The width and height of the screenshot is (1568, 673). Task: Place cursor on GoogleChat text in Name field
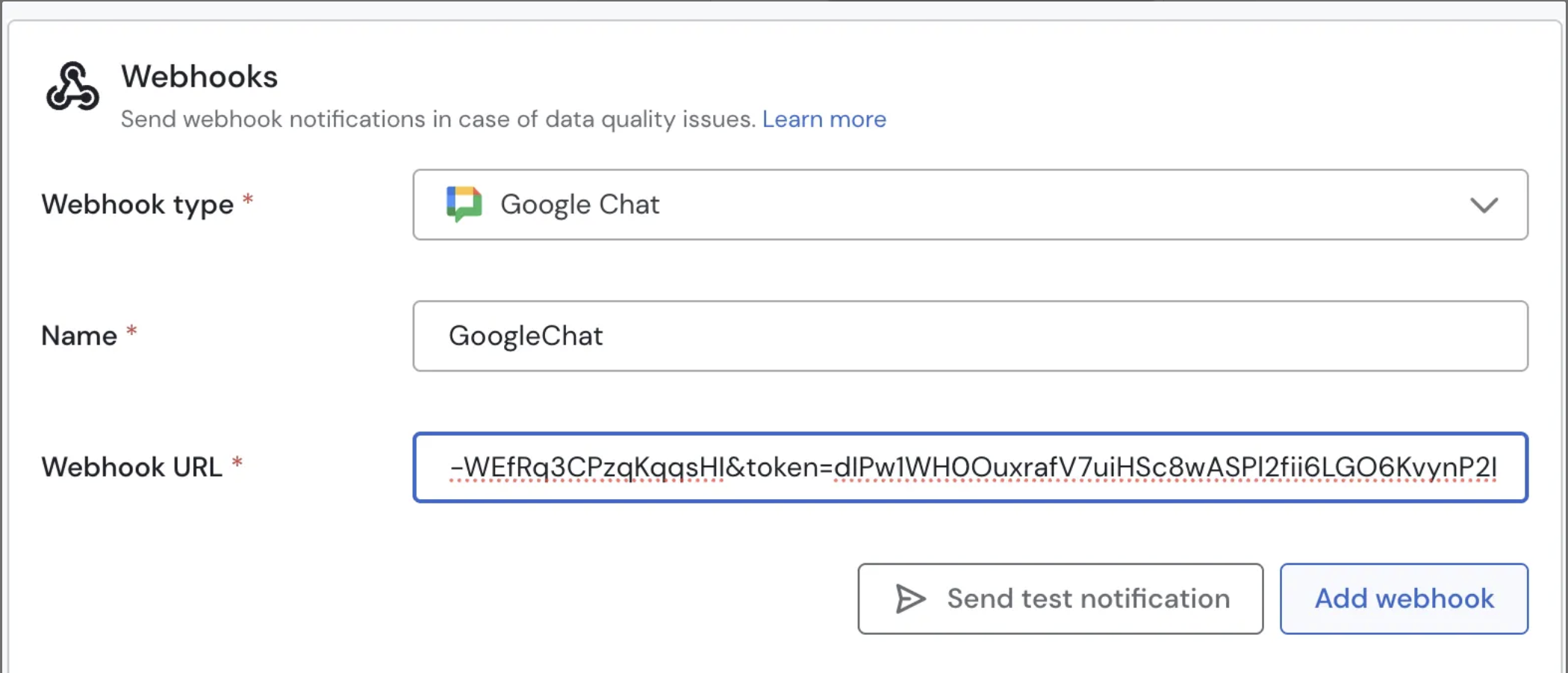pyautogui.click(x=526, y=336)
